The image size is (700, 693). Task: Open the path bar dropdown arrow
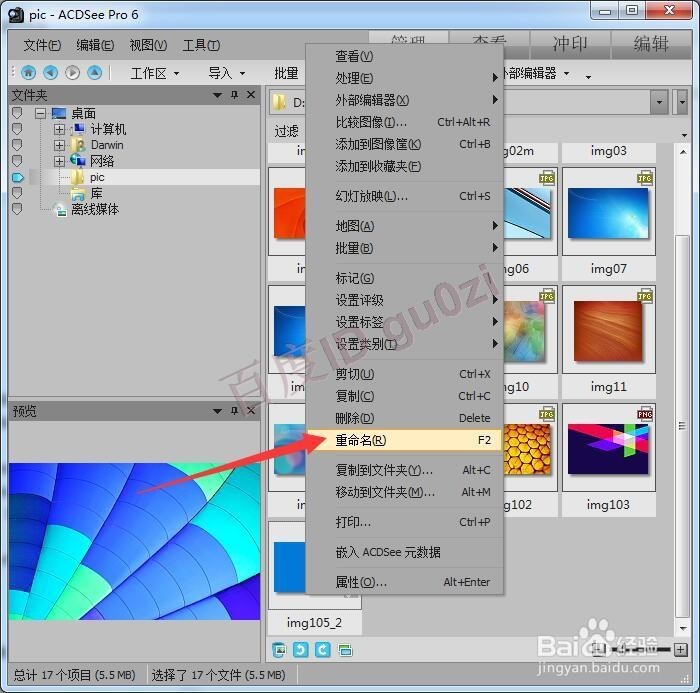[659, 102]
